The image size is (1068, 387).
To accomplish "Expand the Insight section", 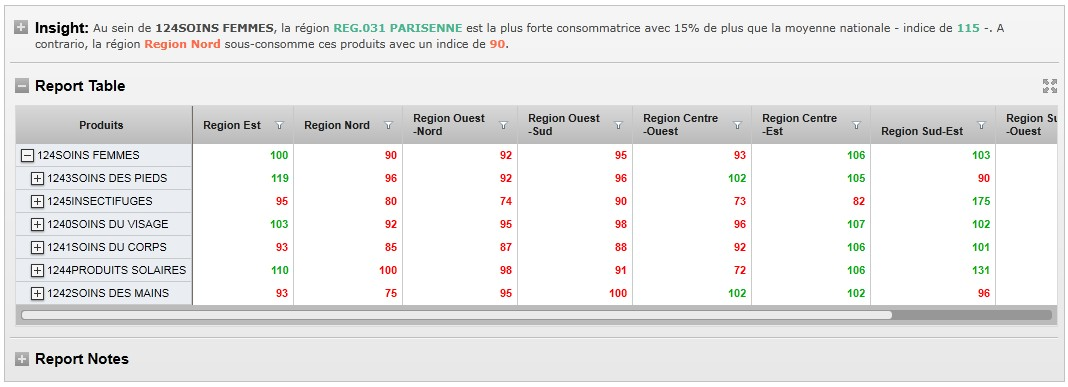I will point(22,28).
